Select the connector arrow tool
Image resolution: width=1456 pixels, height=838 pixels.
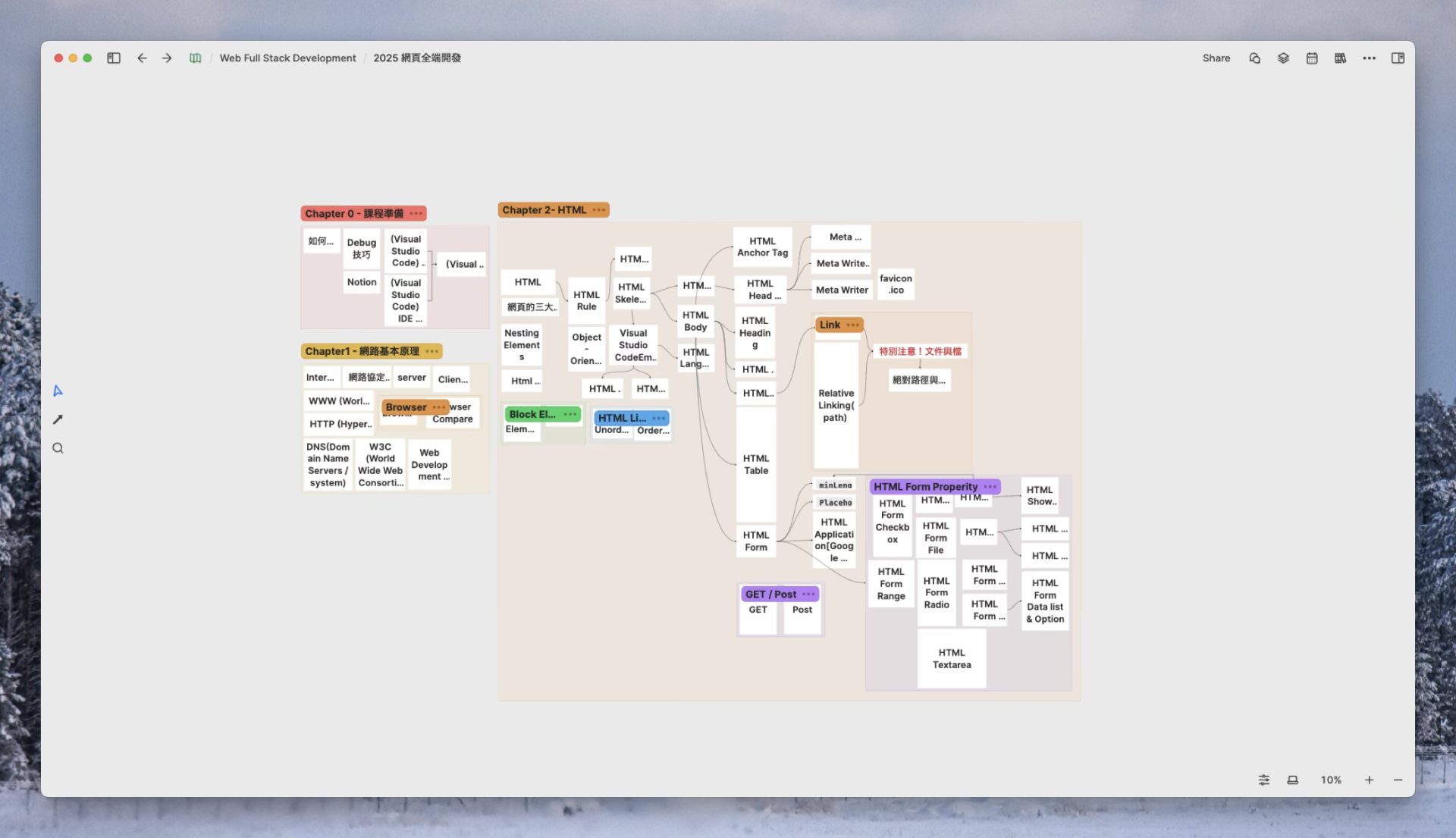[x=58, y=419]
